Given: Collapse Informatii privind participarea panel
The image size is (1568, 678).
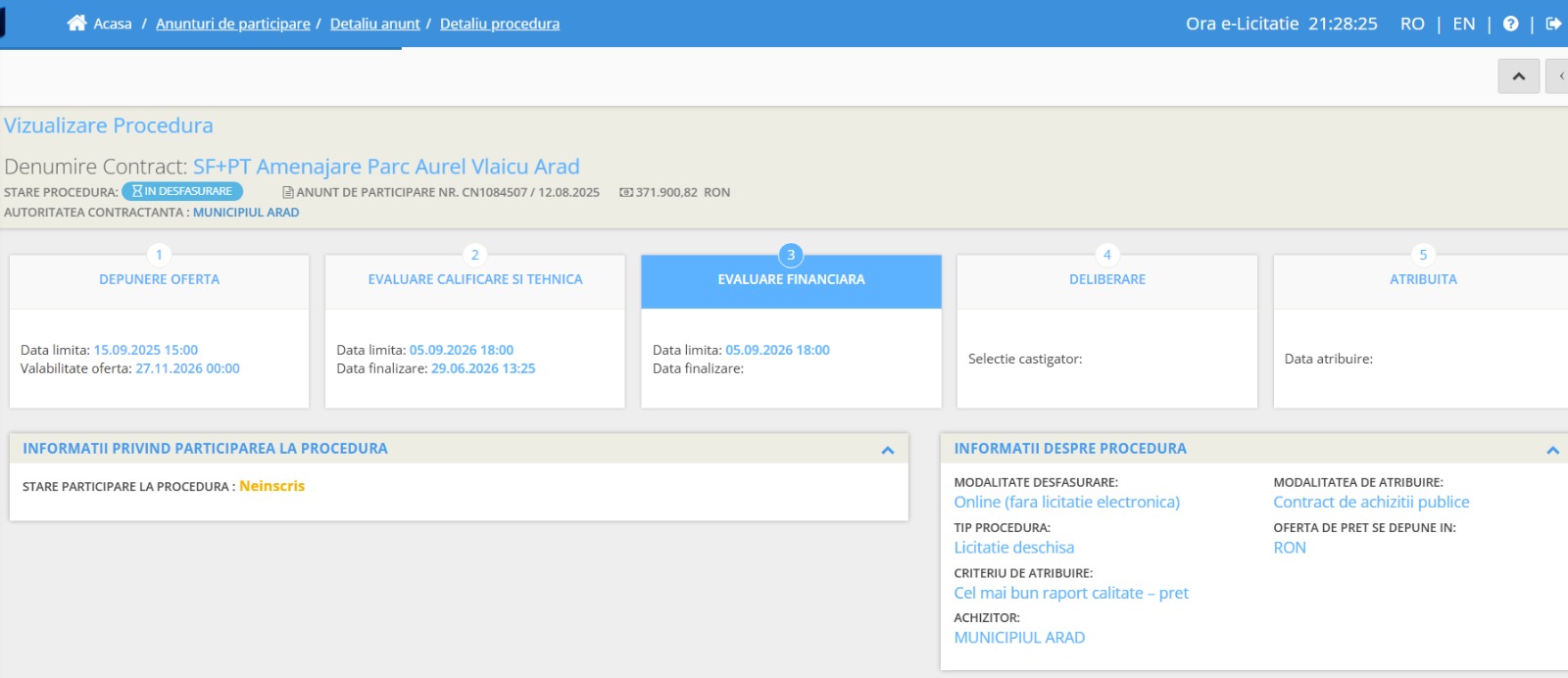Looking at the screenshot, I should [x=888, y=450].
